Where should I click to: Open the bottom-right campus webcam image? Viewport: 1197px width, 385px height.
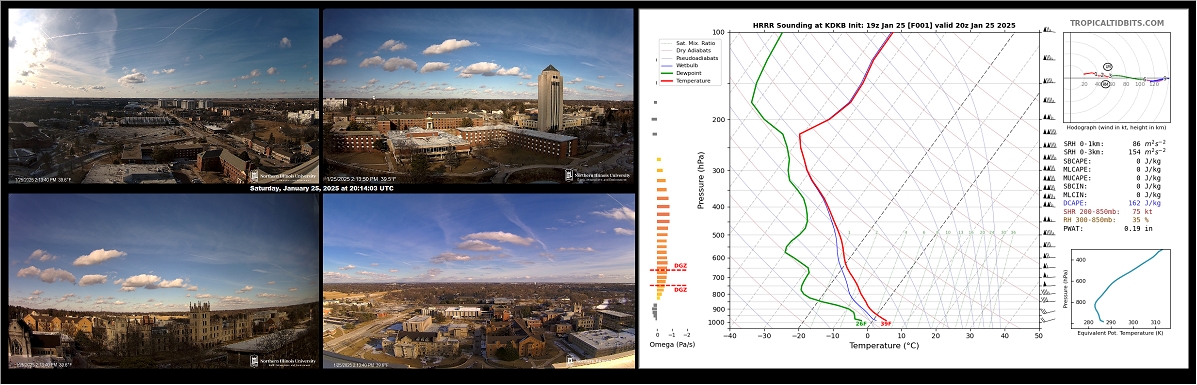[479, 280]
